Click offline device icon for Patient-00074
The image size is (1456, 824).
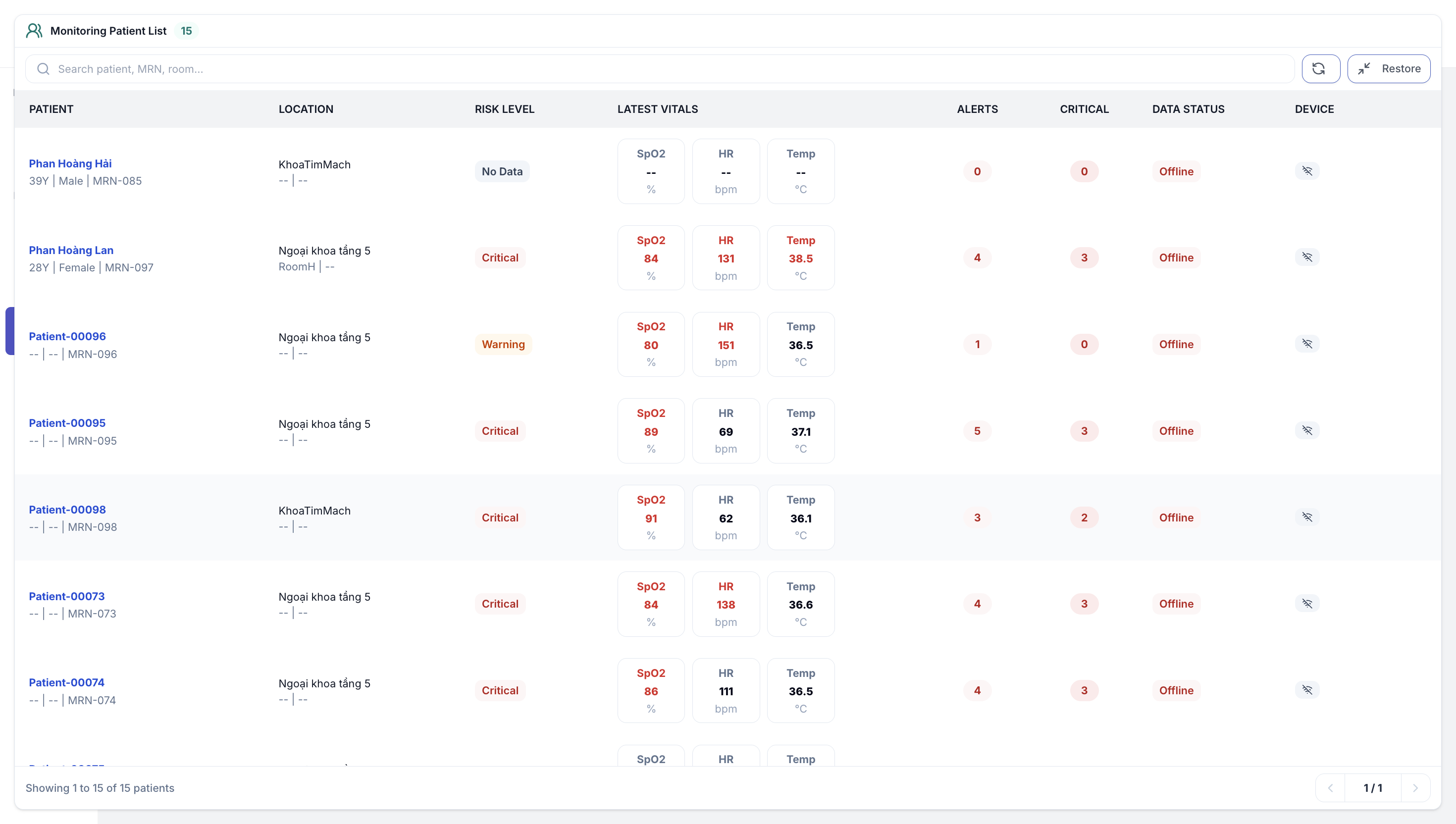click(x=1306, y=690)
